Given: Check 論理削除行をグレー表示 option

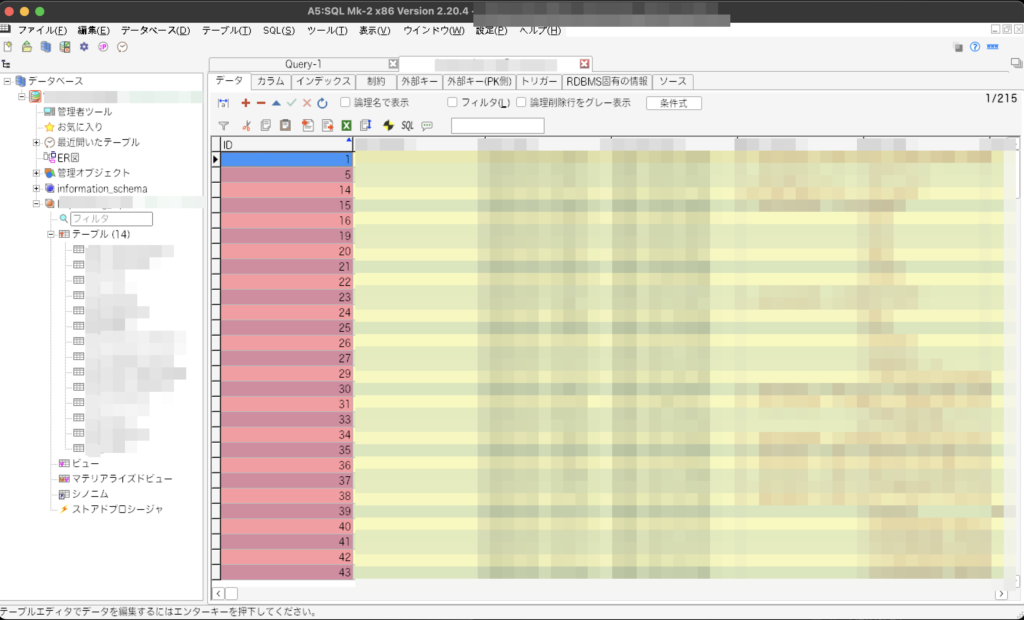Looking at the screenshot, I should (x=521, y=103).
